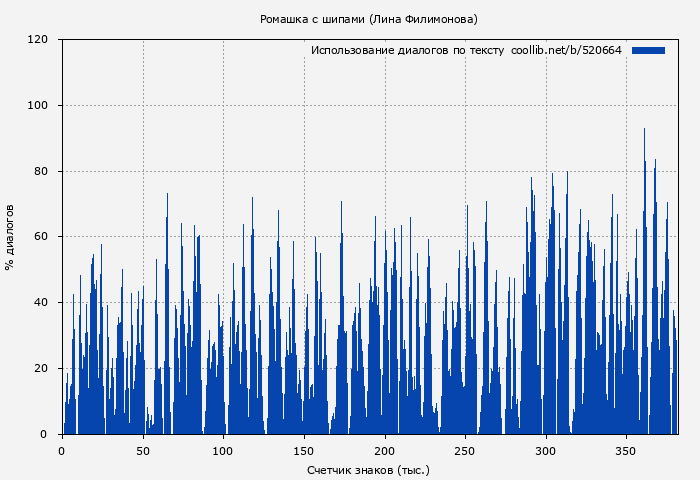
Task: Click the axis label "Счетчик знаков (тыс.)"
Action: click(x=368, y=469)
